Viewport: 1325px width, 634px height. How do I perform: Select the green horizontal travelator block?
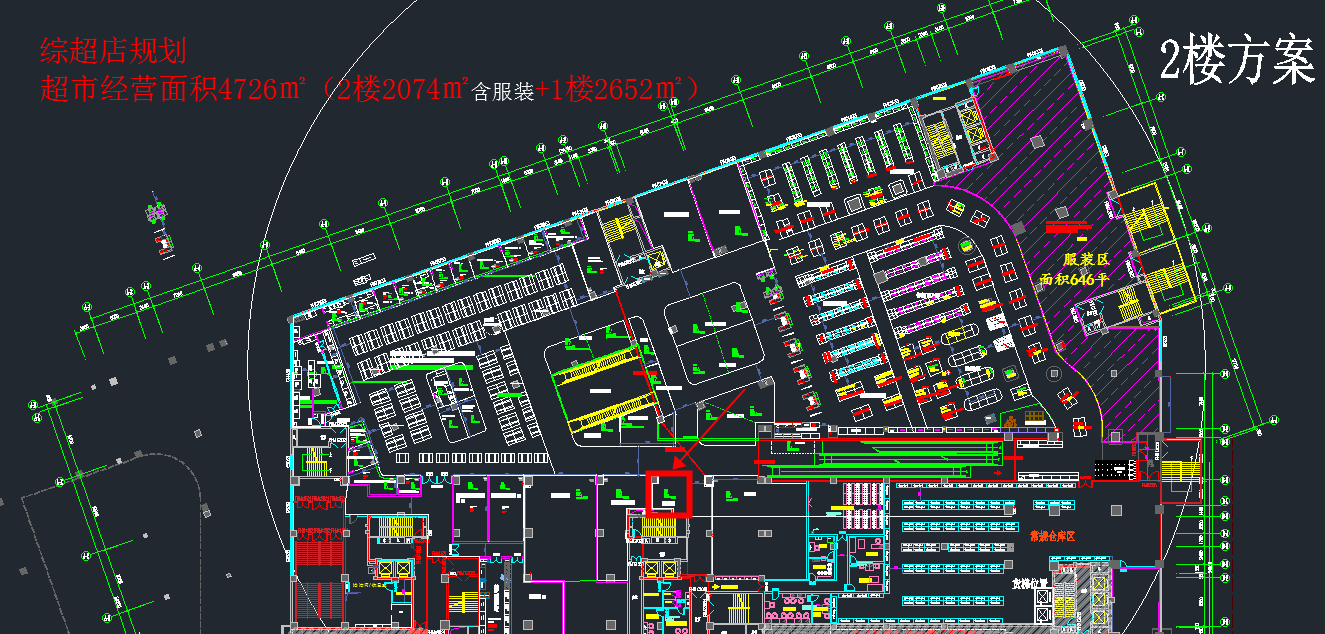point(880,454)
